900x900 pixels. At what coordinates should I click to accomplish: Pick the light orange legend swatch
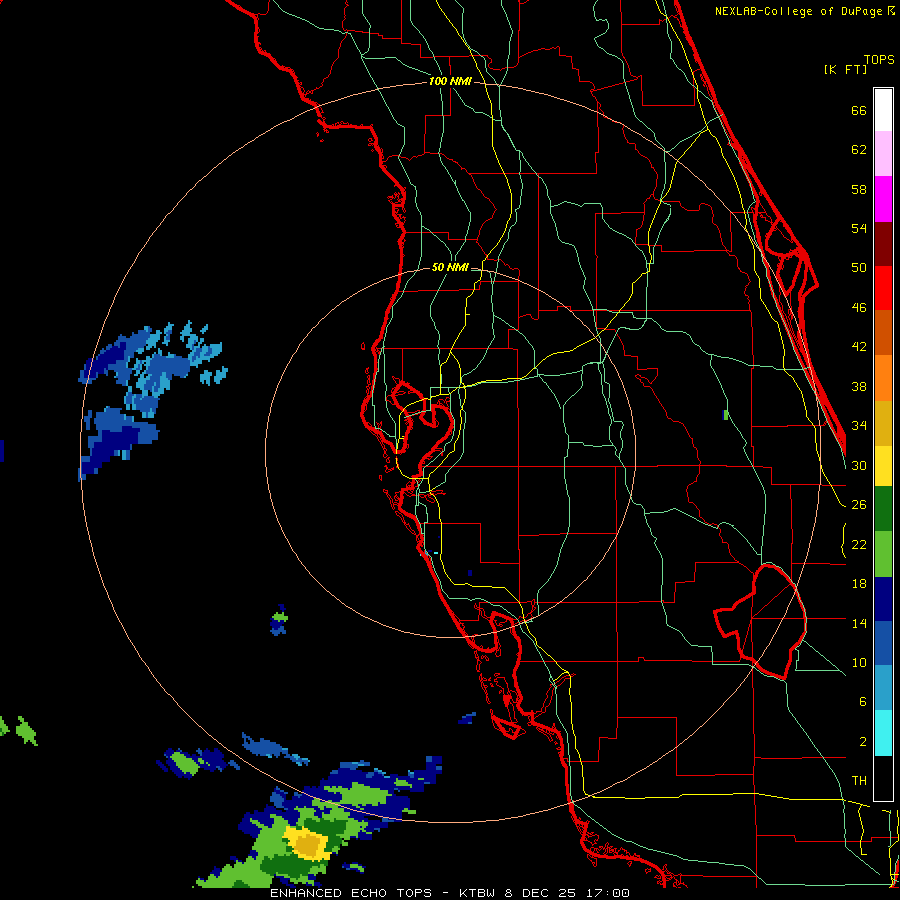click(883, 378)
